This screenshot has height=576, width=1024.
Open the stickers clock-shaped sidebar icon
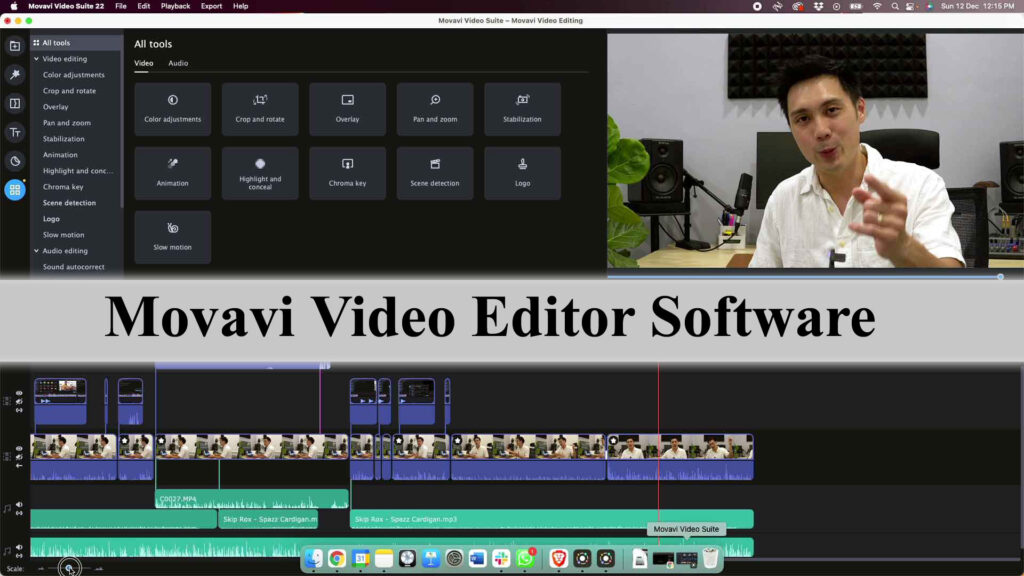tap(14, 161)
